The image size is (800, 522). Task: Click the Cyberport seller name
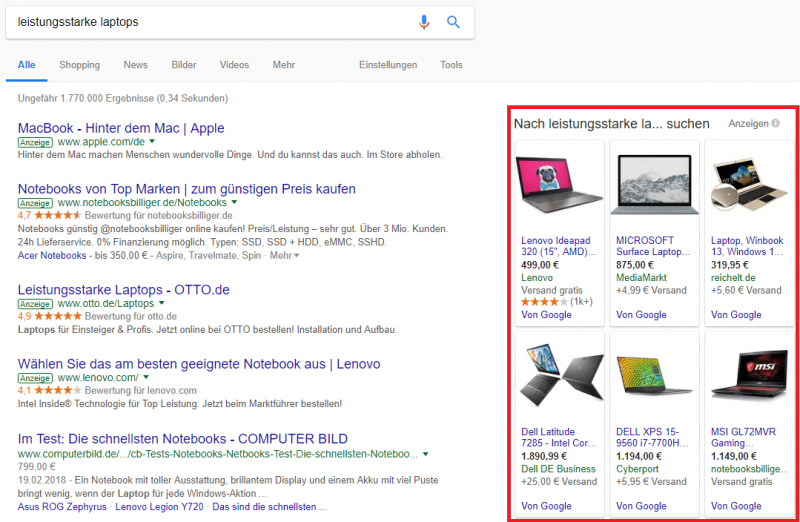click(x=637, y=469)
